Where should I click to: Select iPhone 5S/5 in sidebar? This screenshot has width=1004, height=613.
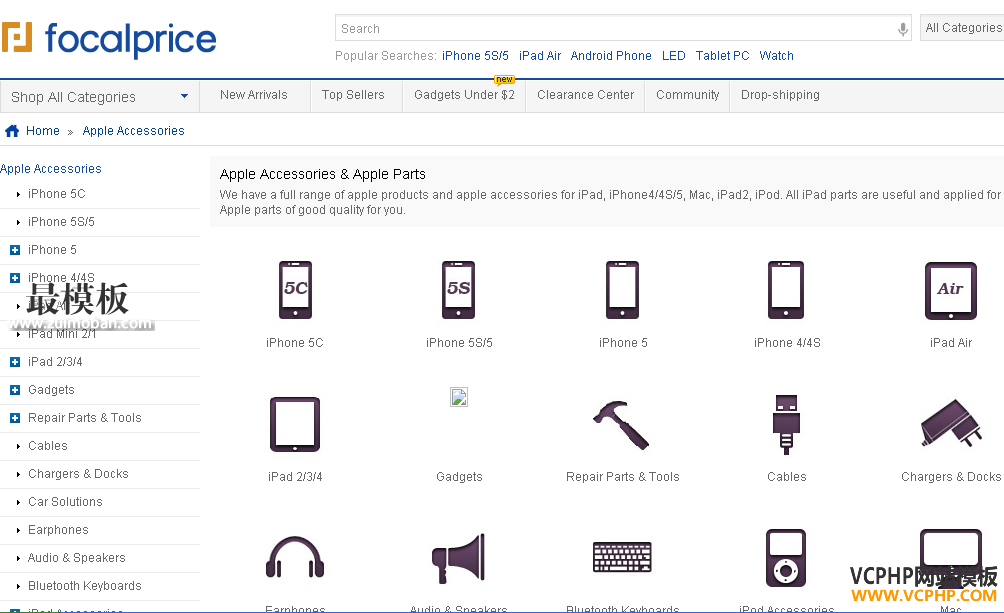coord(61,222)
